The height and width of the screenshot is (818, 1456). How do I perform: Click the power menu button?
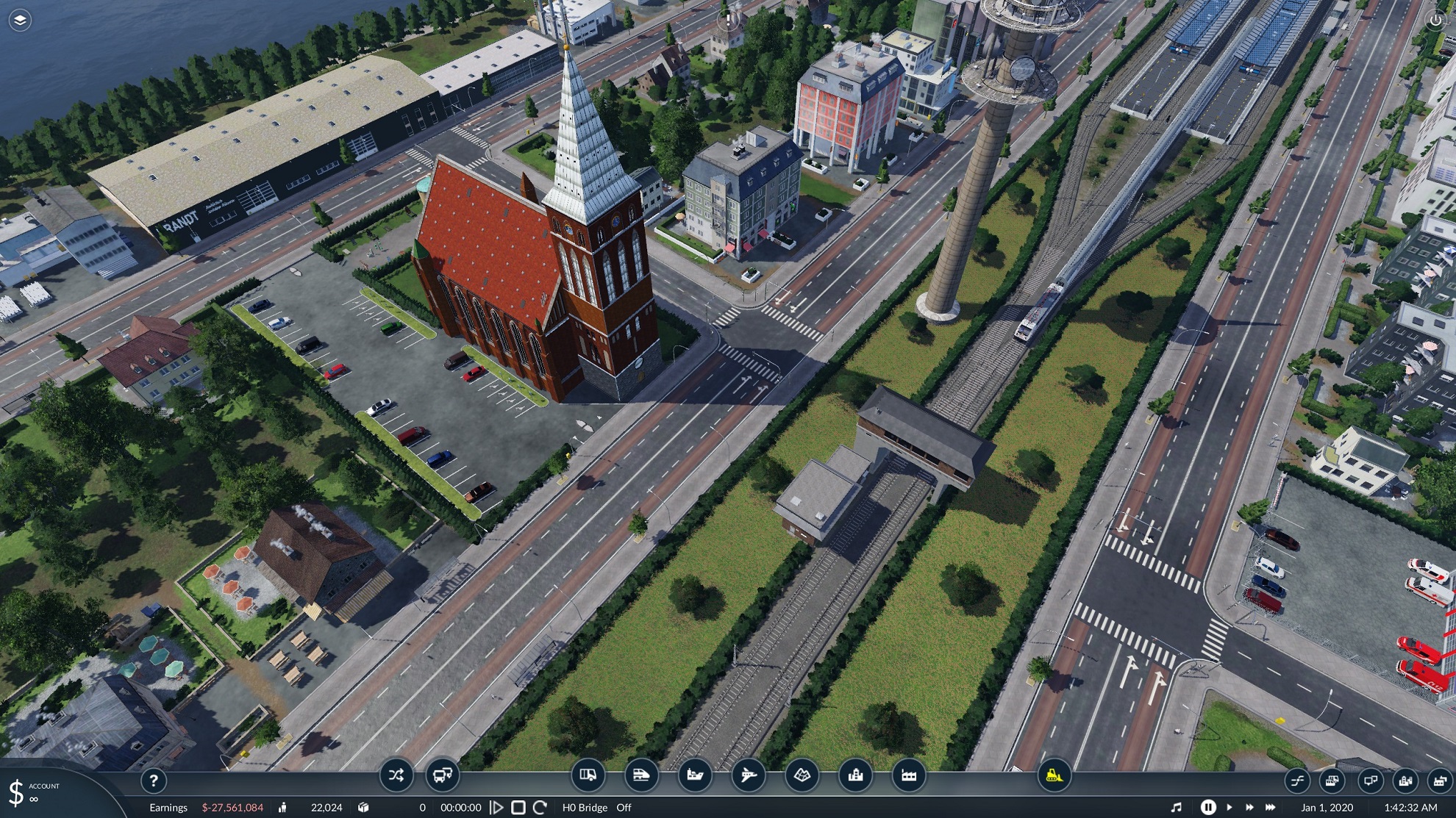(1435, 21)
